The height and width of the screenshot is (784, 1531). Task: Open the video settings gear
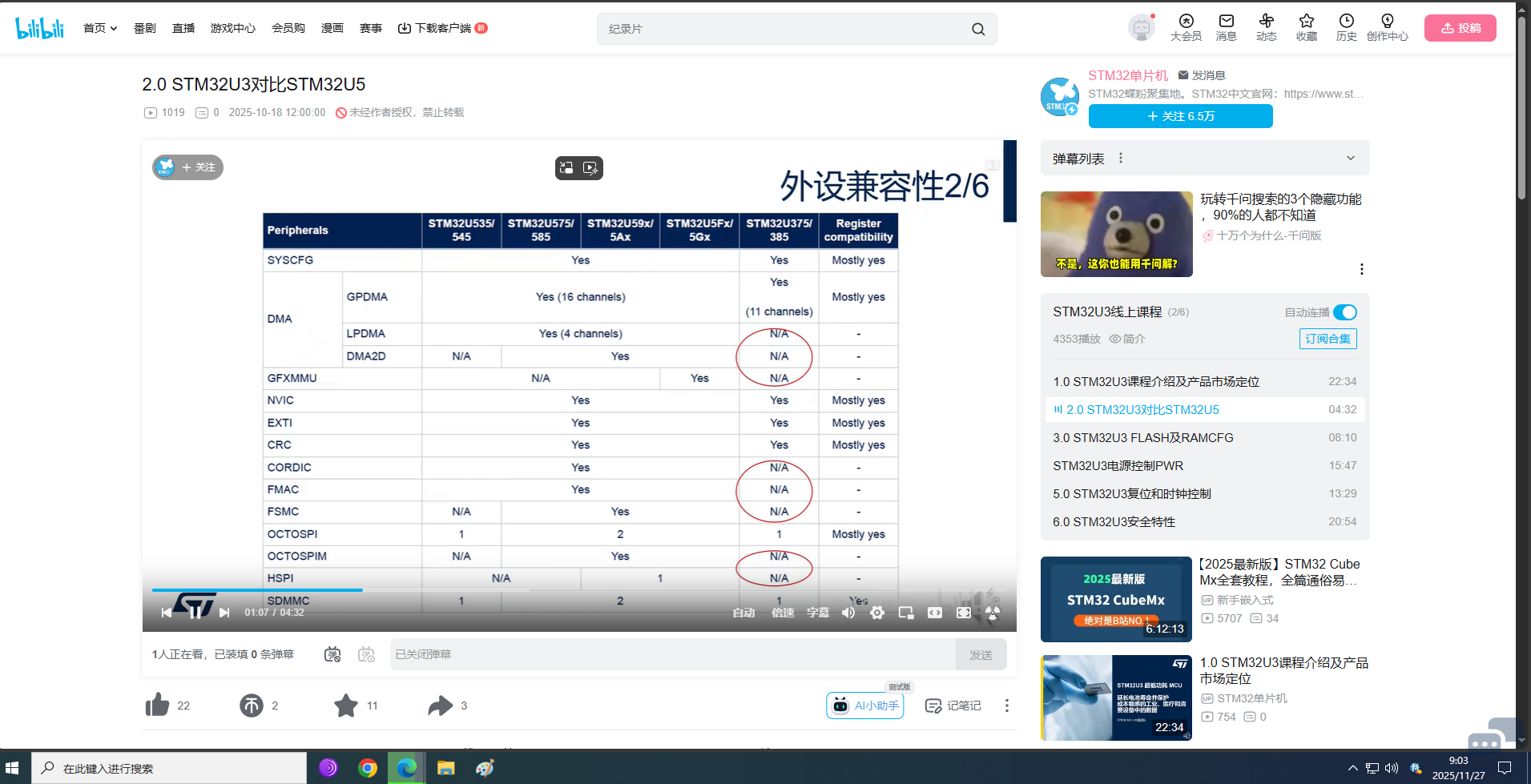pyautogui.click(x=877, y=613)
